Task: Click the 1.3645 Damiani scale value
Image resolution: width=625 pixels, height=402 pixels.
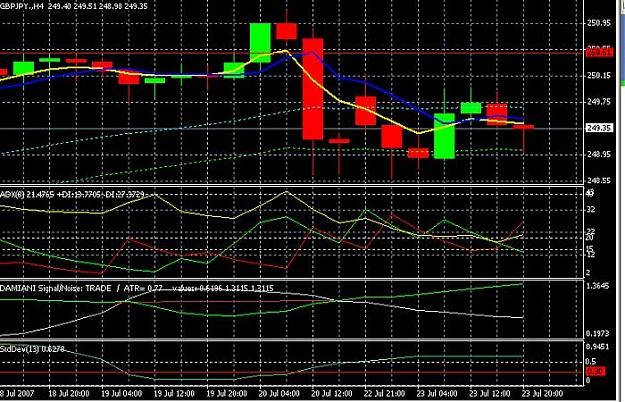Action: click(598, 286)
